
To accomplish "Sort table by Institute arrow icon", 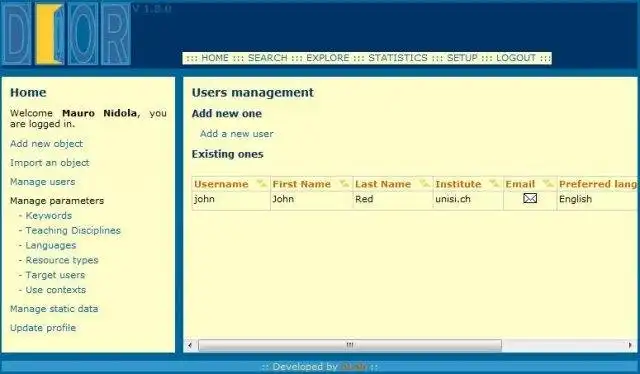I will tap(494, 184).
